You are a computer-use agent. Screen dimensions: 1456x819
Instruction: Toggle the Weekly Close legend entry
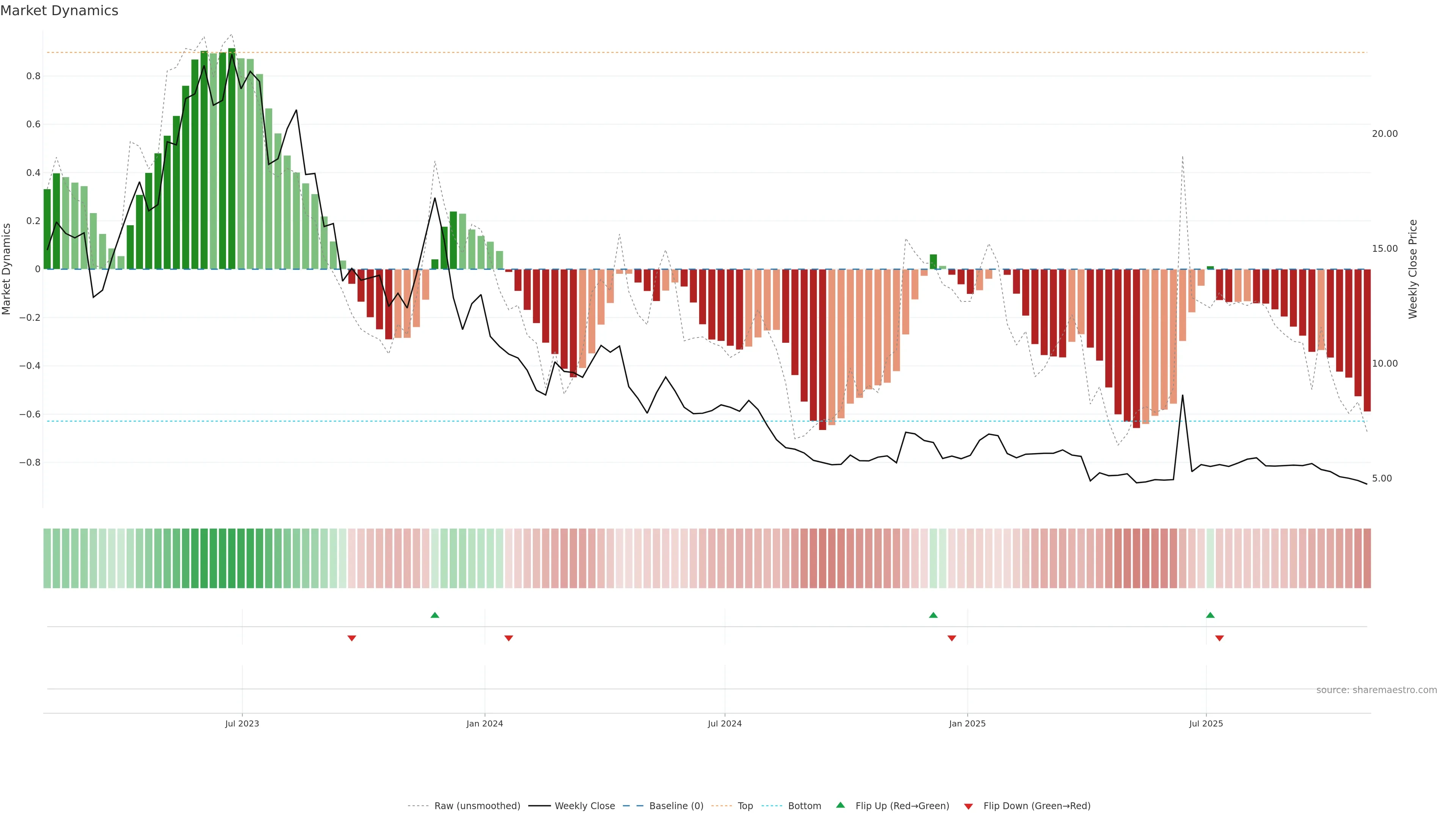pos(584,806)
